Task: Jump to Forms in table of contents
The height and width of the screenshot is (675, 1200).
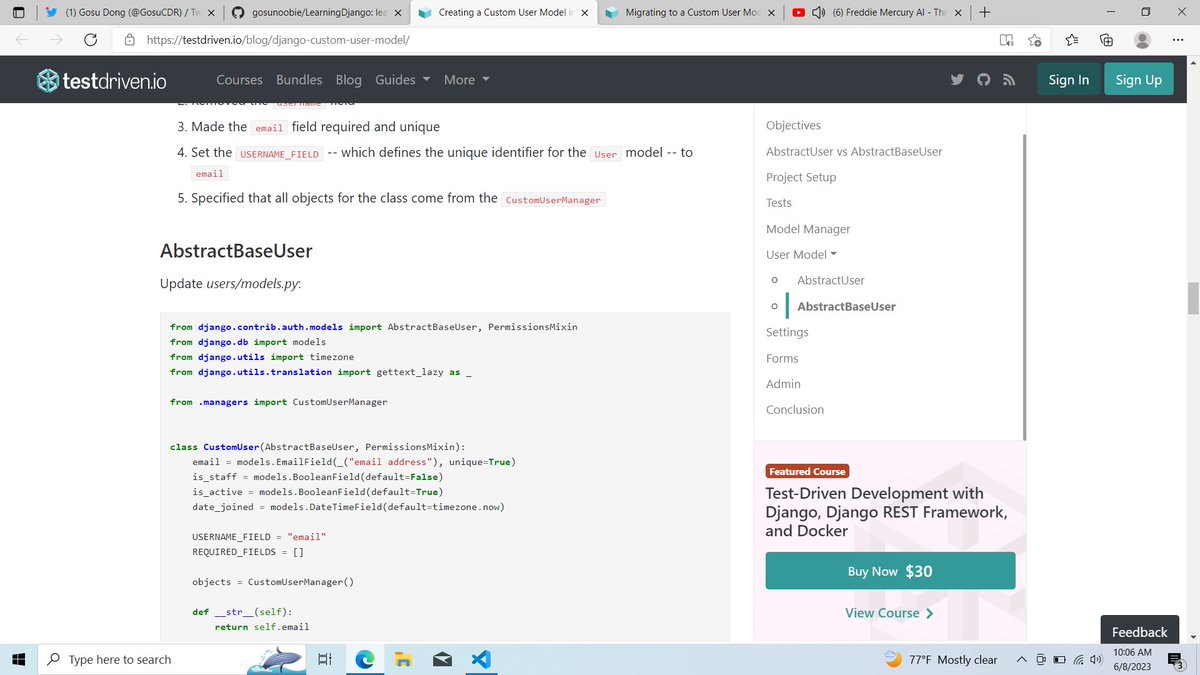Action: tap(782, 358)
